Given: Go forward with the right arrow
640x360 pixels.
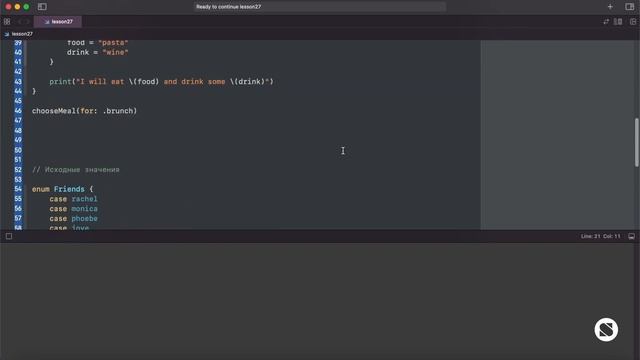Looking at the screenshot, I should tap(27, 22).
